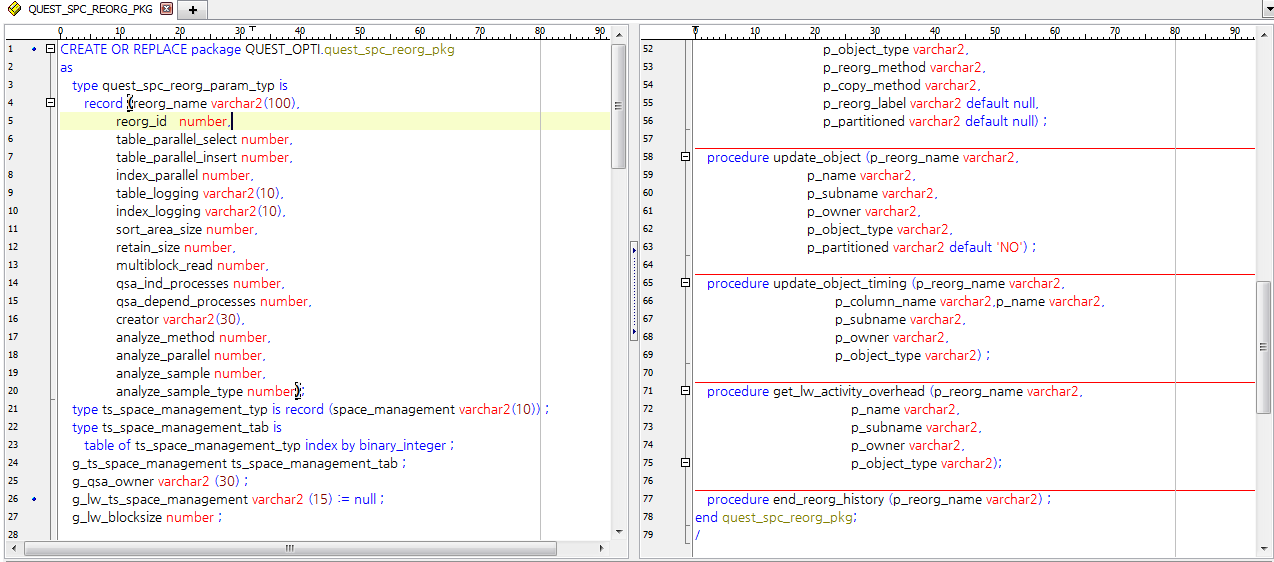
Task: Collapse the update_object_timing procedure fold on line 65
Action: 685,283
